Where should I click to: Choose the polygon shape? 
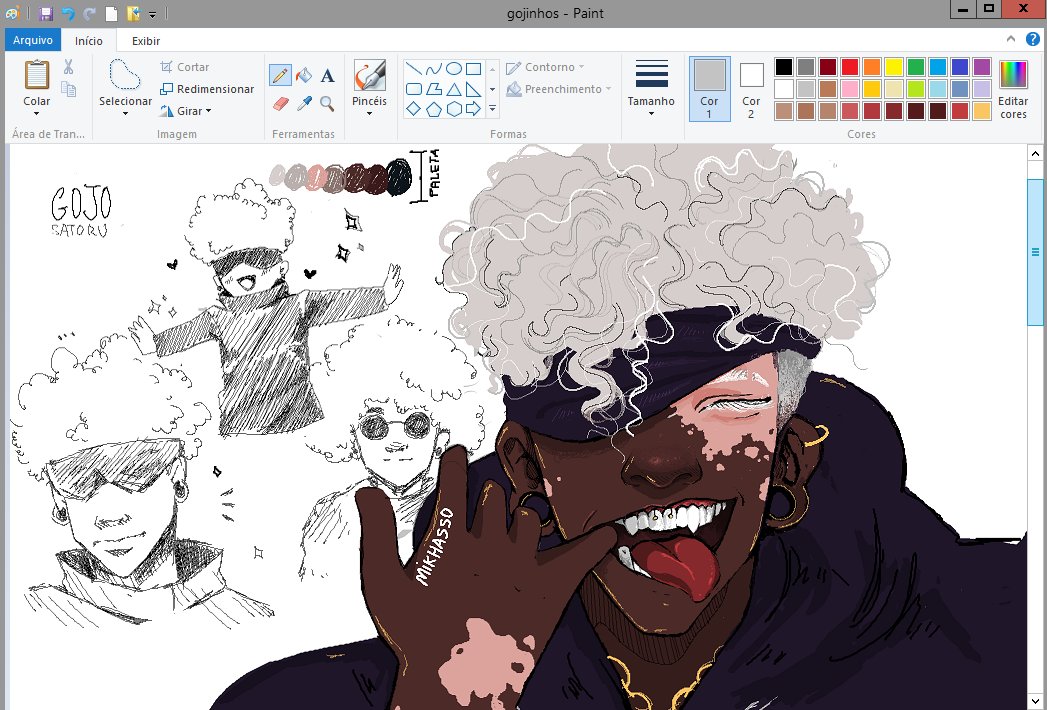click(x=434, y=89)
